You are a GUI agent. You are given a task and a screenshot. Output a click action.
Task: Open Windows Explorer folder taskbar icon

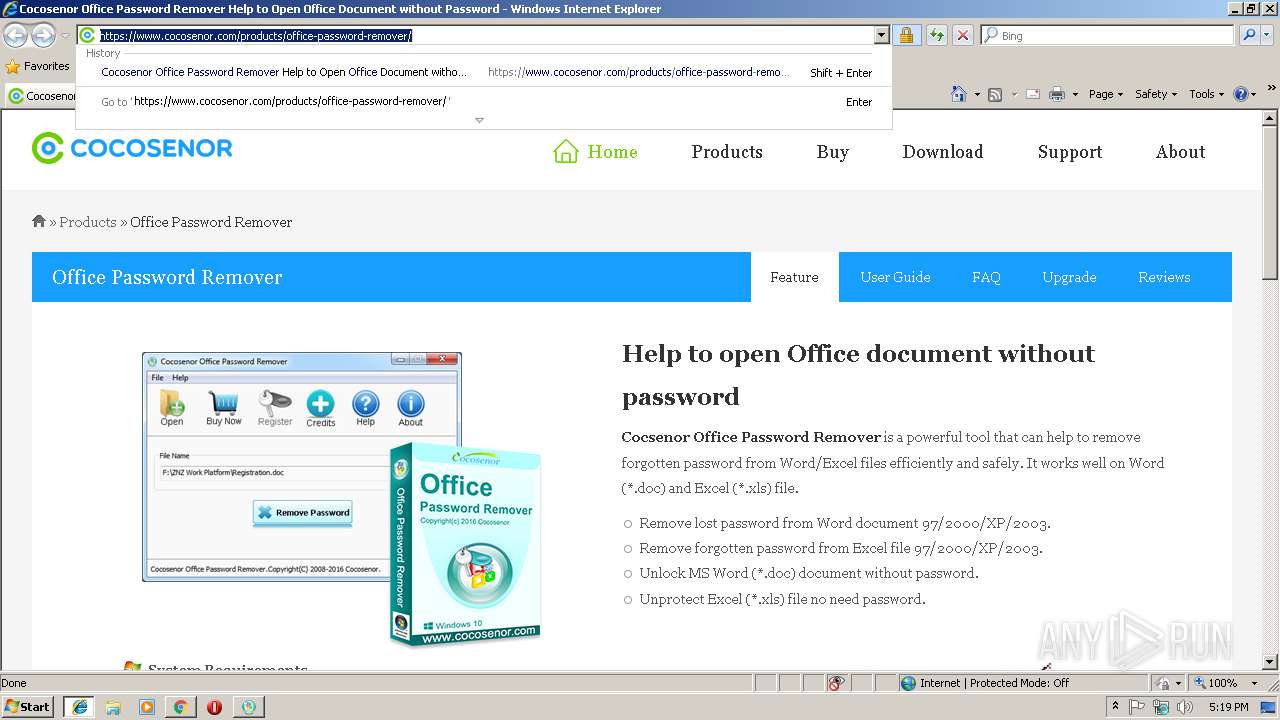tap(113, 707)
